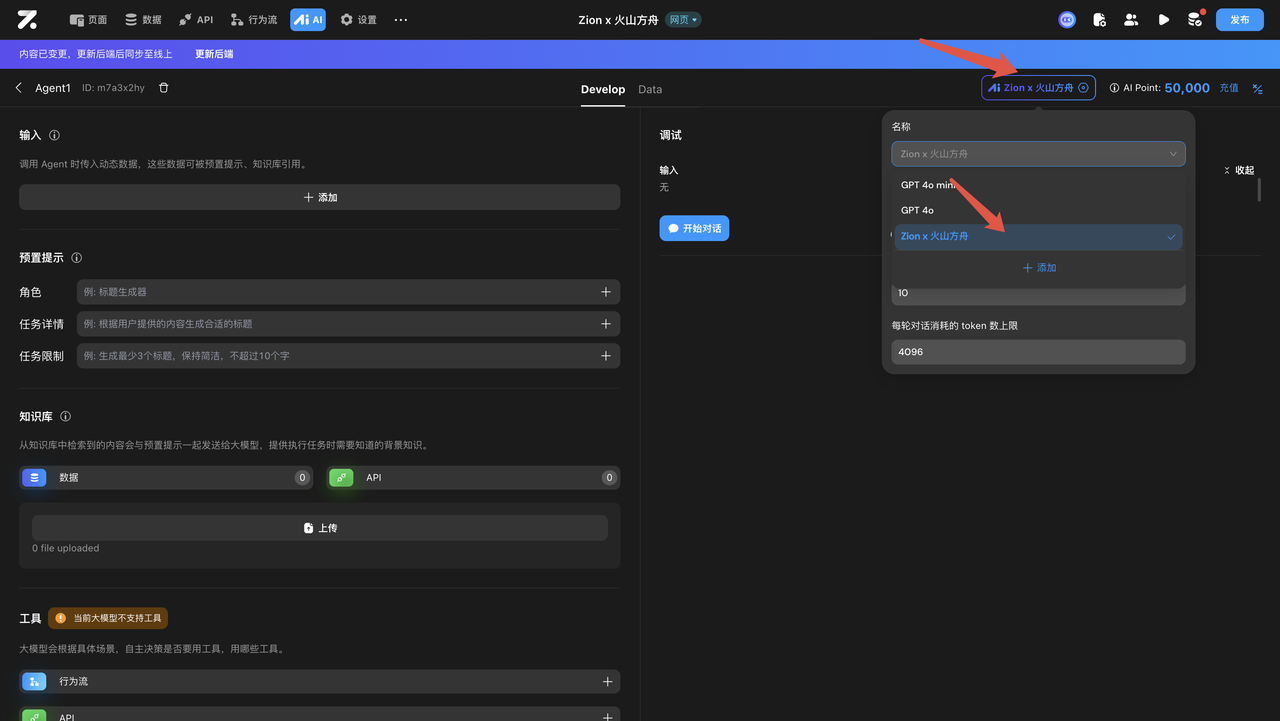Click the 50,000 AI Point value
The width and height of the screenshot is (1280, 721).
[1187, 88]
